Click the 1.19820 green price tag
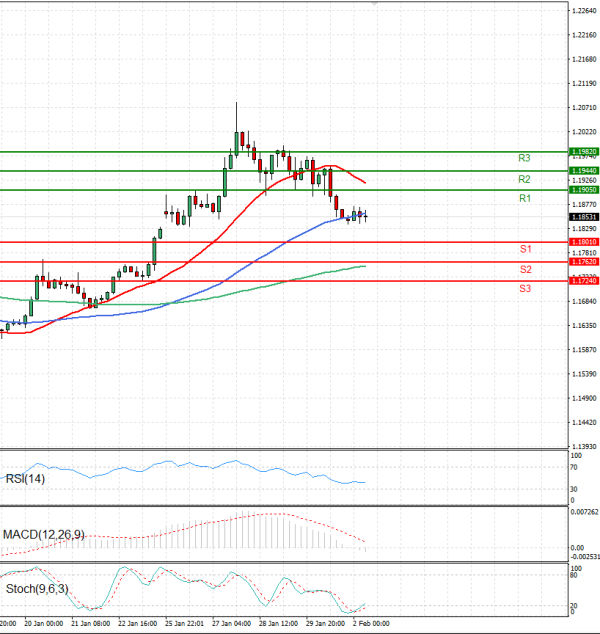This screenshot has width=600, height=634. pos(584,152)
